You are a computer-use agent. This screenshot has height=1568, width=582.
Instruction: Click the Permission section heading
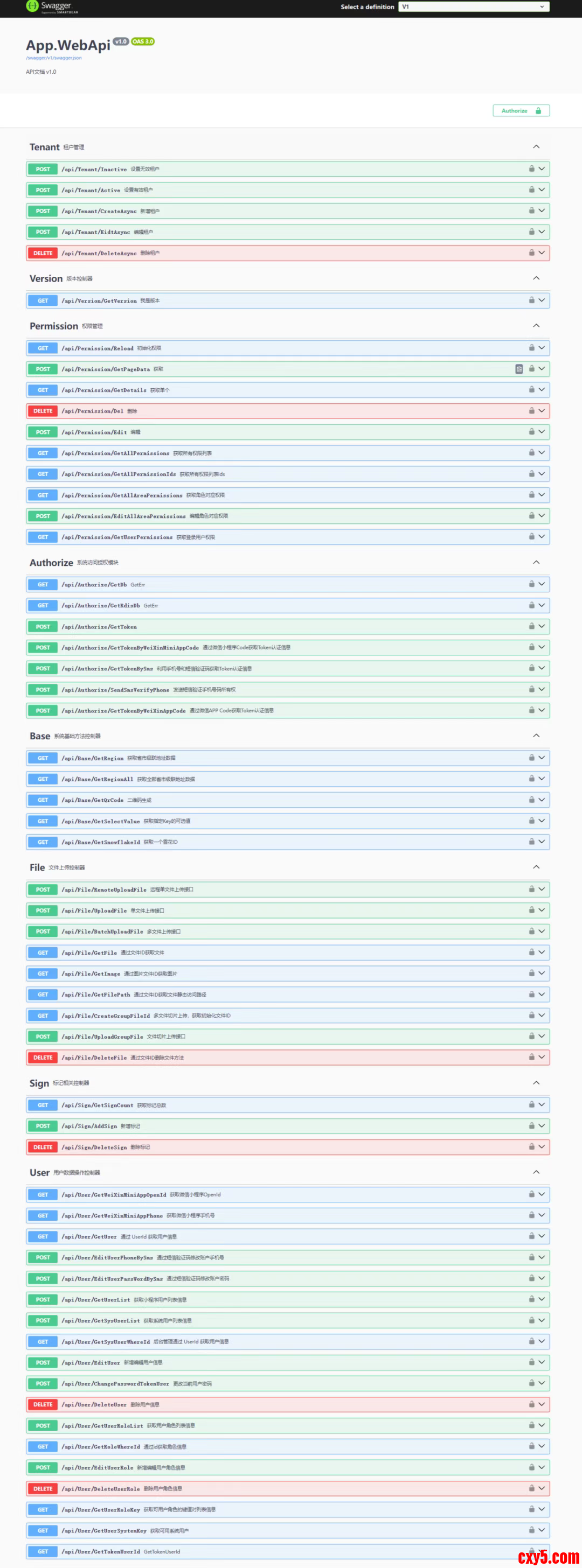(x=54, y=326)
